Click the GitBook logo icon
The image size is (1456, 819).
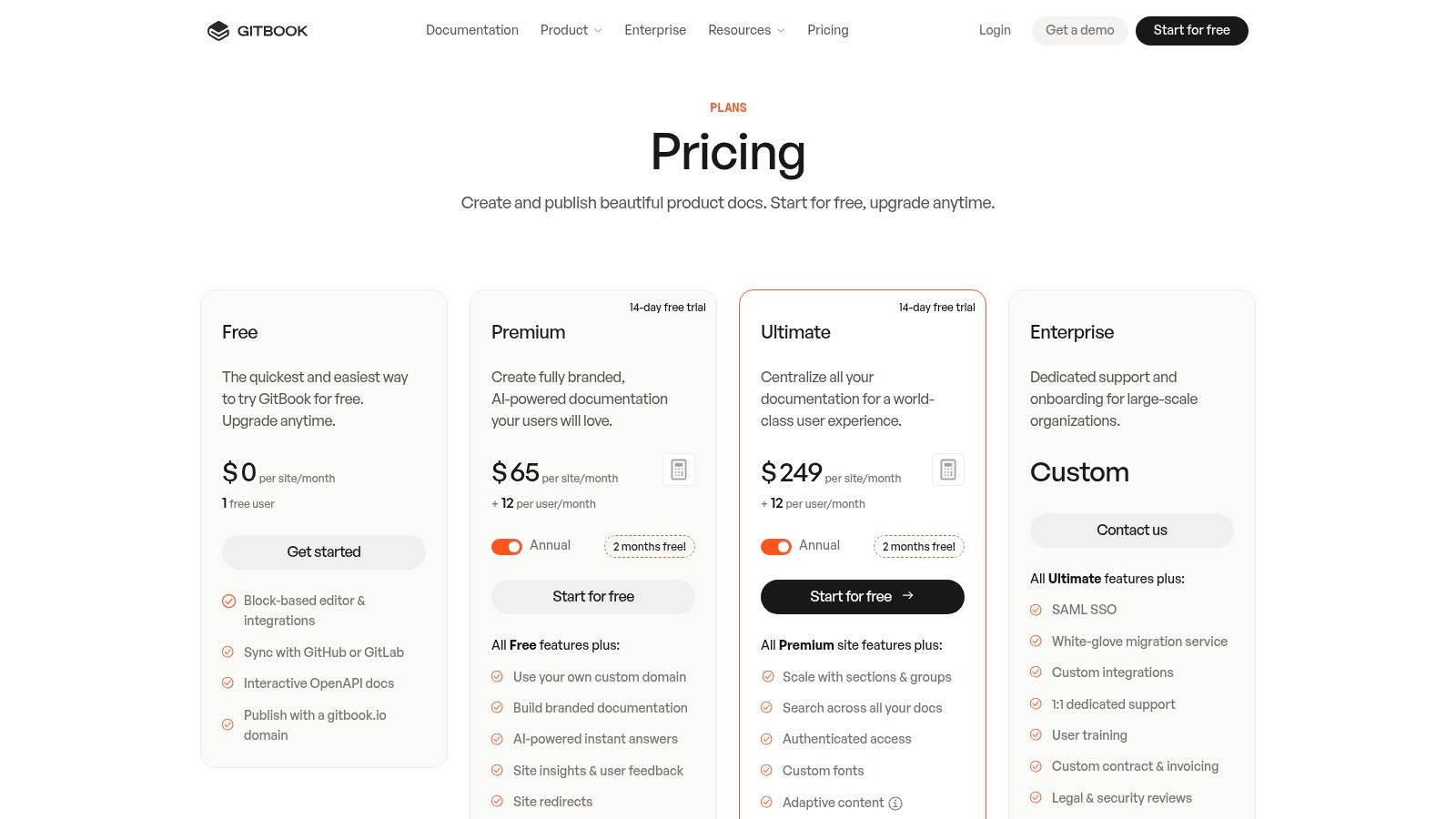[218, 31]
